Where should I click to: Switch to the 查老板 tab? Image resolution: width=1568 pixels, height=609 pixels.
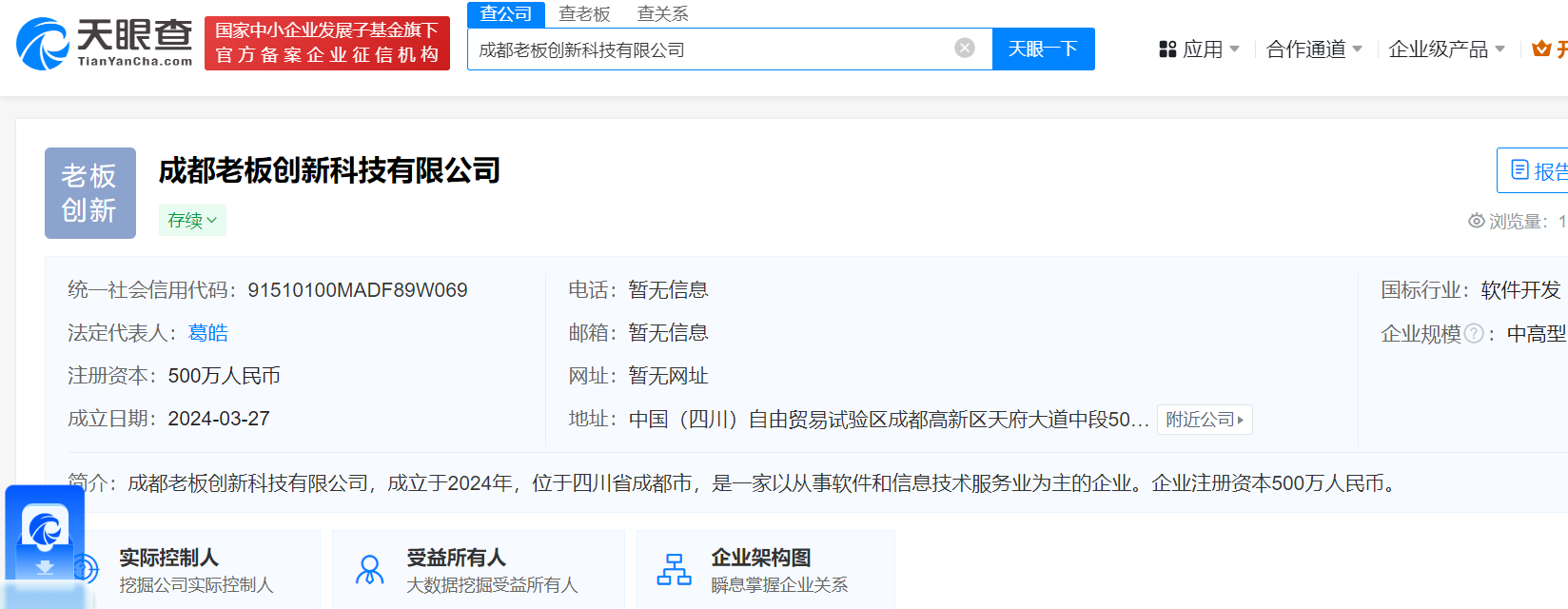[584, 14]
